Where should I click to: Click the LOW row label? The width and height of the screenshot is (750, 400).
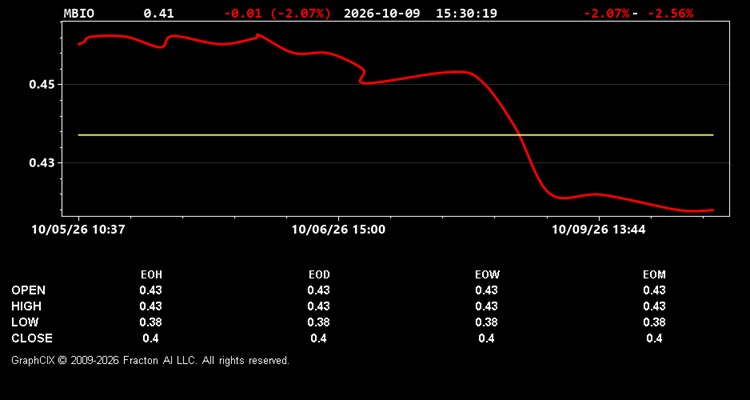point(25,322)
